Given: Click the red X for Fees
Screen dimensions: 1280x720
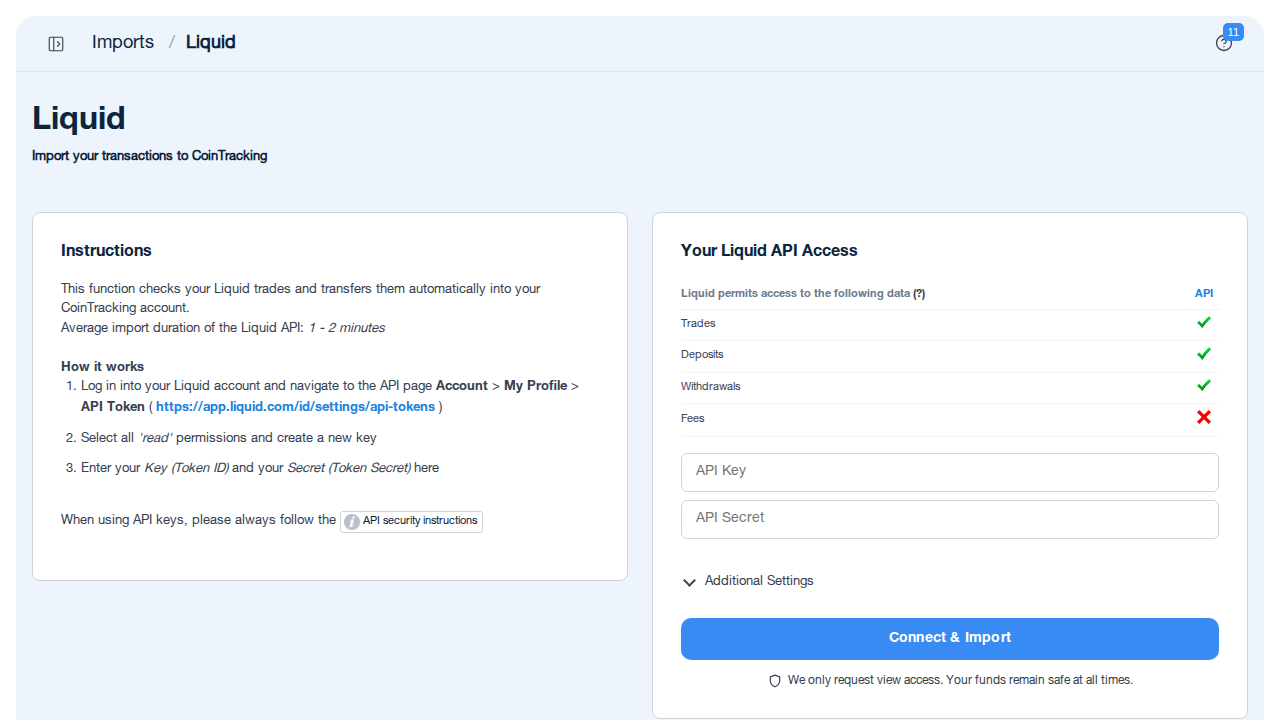Looking at the screenshot, I should (x=1204, y=417).
